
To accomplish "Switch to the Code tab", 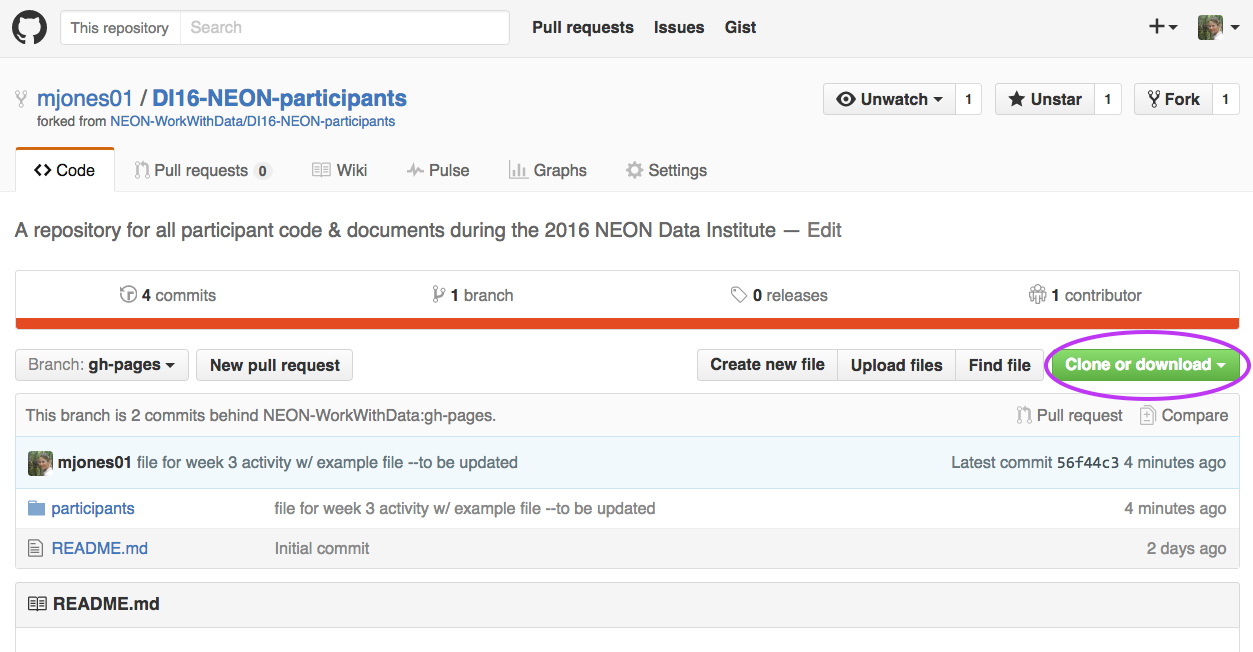I will tap(65, 170).
